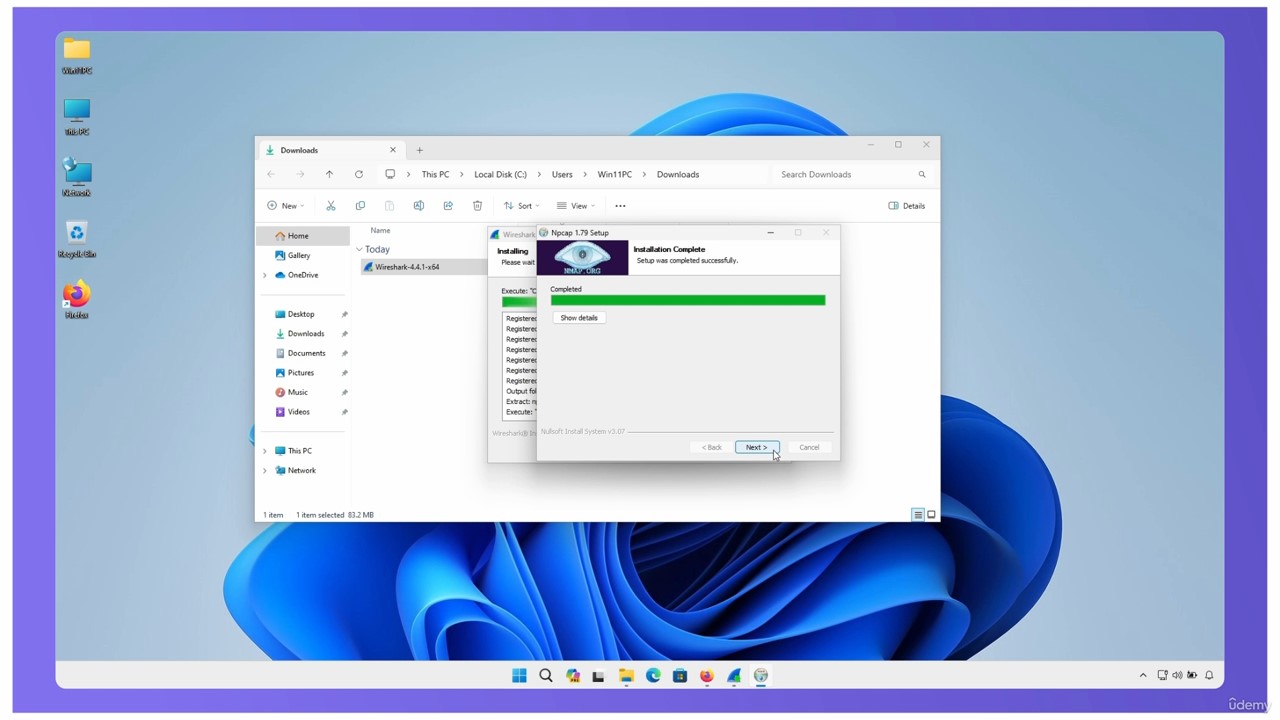This screenshot has width=1280, height=720.
Task: Click Wireshark shark fin taskbar icon
Action: click(x=734, y=676)
